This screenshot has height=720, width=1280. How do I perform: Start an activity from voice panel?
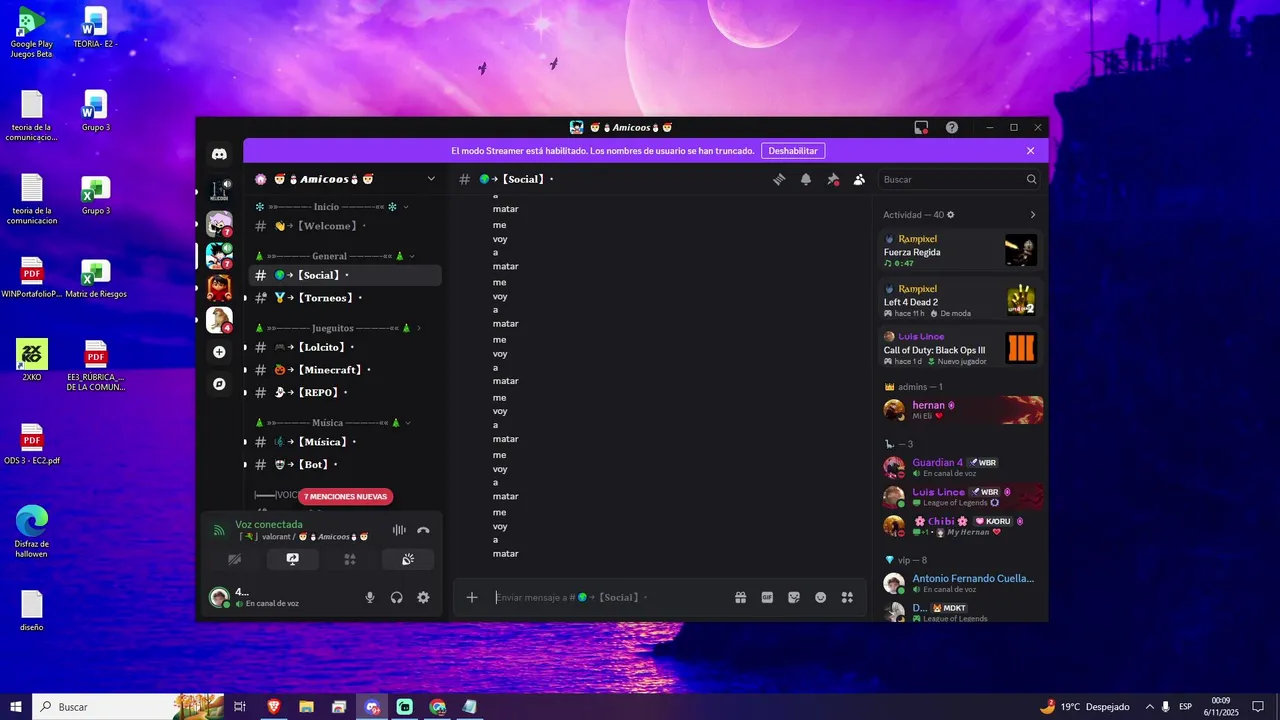(350, 559)
